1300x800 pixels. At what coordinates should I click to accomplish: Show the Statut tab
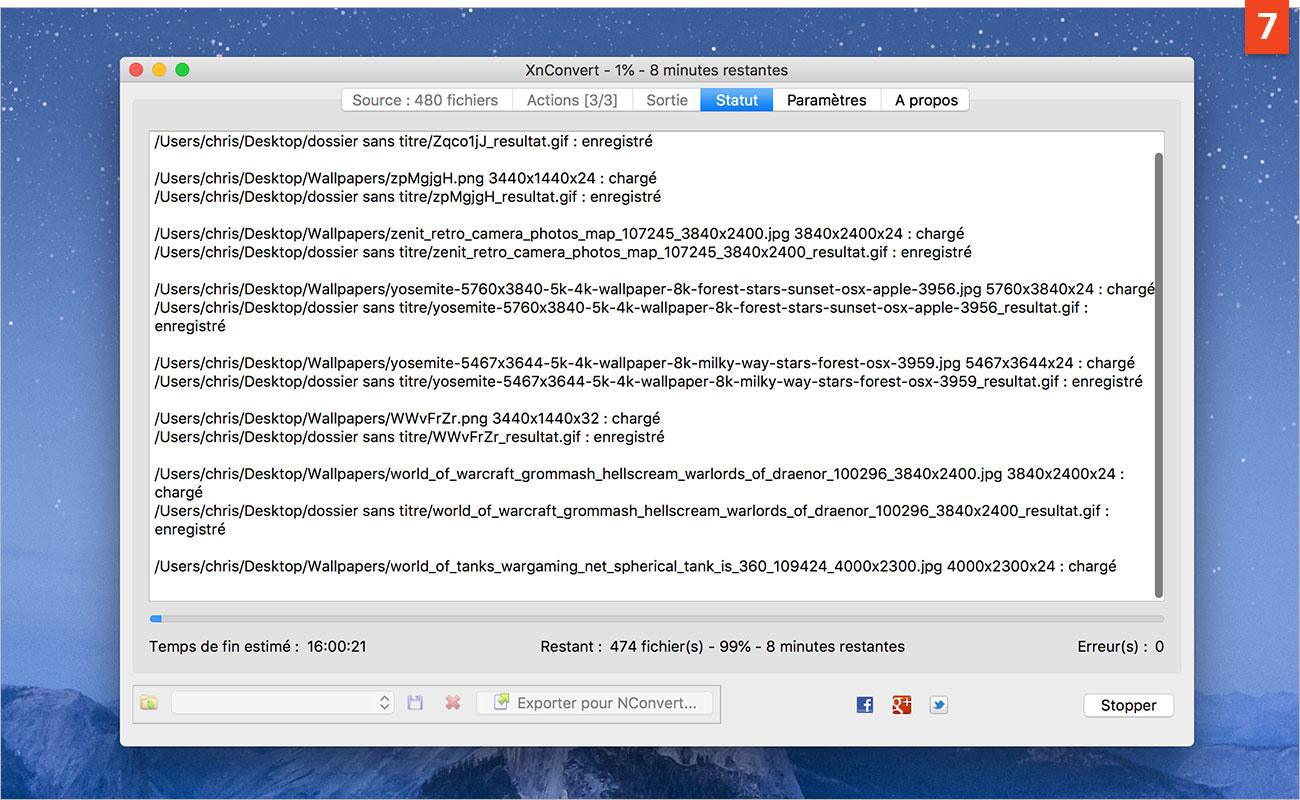coord(736,99)
